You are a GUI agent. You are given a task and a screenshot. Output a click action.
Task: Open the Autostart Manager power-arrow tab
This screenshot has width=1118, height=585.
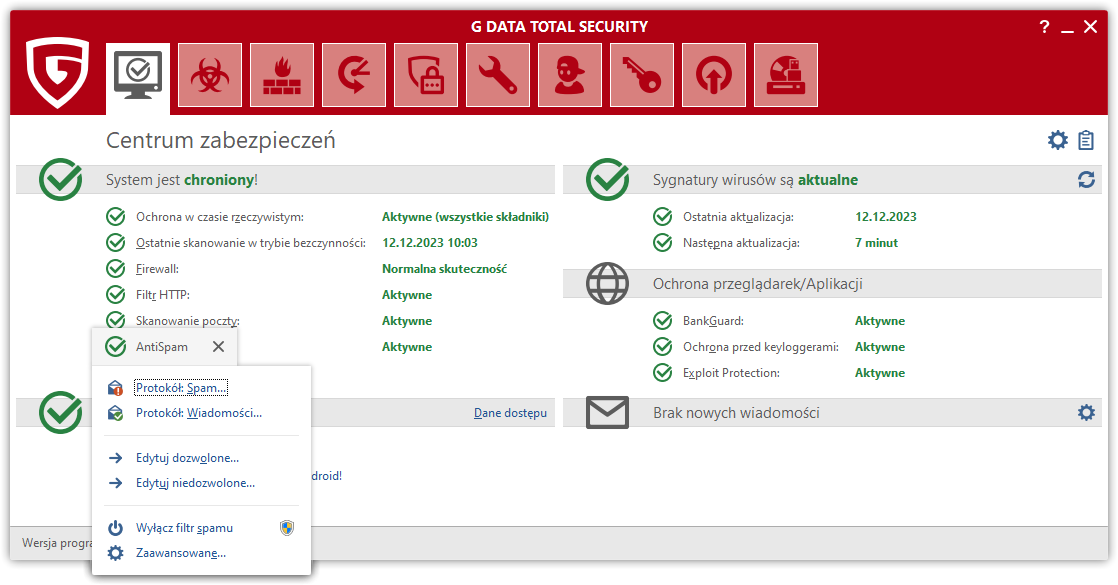(x=714, y=75)
